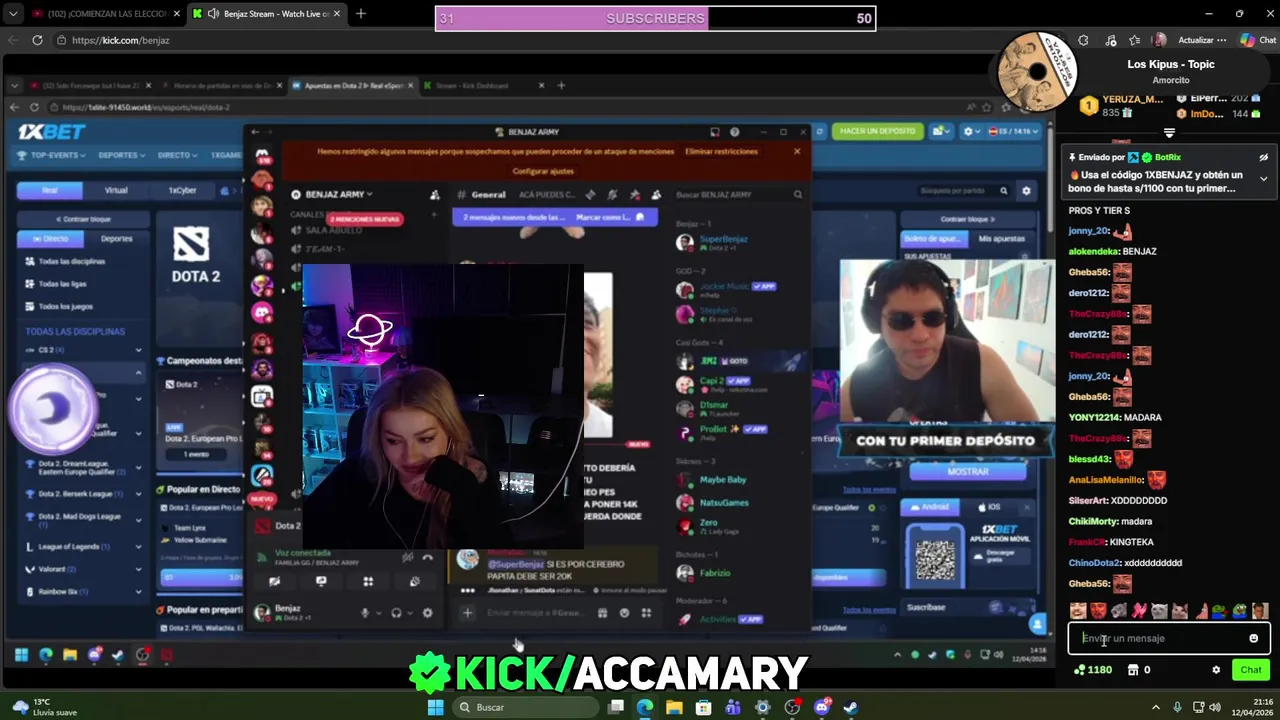The height and width of the screenshot is (720, 1280).
Task: Click the '2 MENCIONES NUEVAS' pill
Action: click(x=364, y=219)
